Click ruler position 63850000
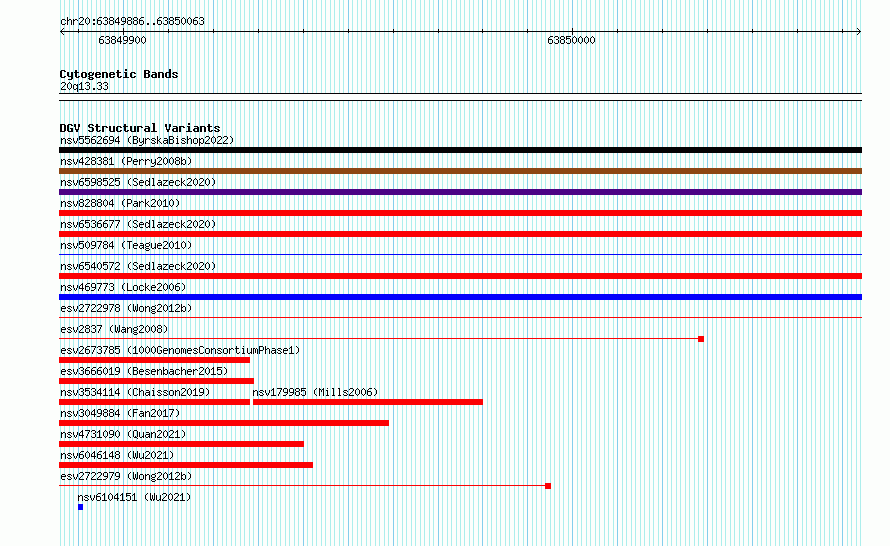The width and height of the screenshot is (890, 546). pos(571,40)
